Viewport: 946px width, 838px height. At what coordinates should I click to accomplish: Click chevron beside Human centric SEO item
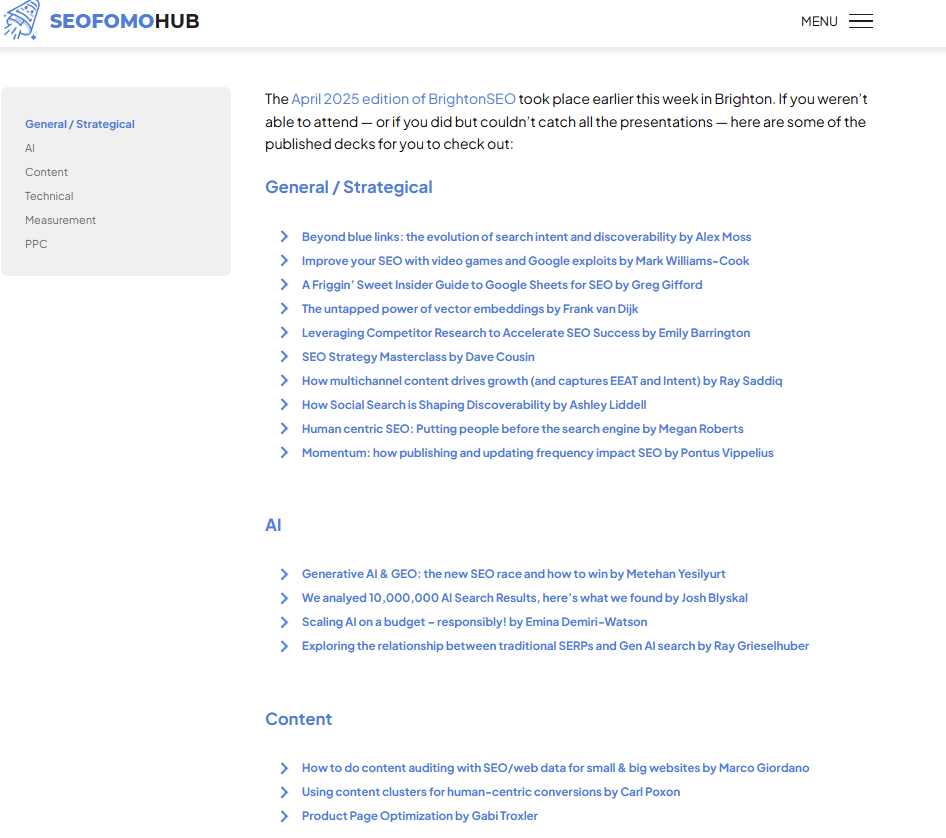tap(284, 428)
